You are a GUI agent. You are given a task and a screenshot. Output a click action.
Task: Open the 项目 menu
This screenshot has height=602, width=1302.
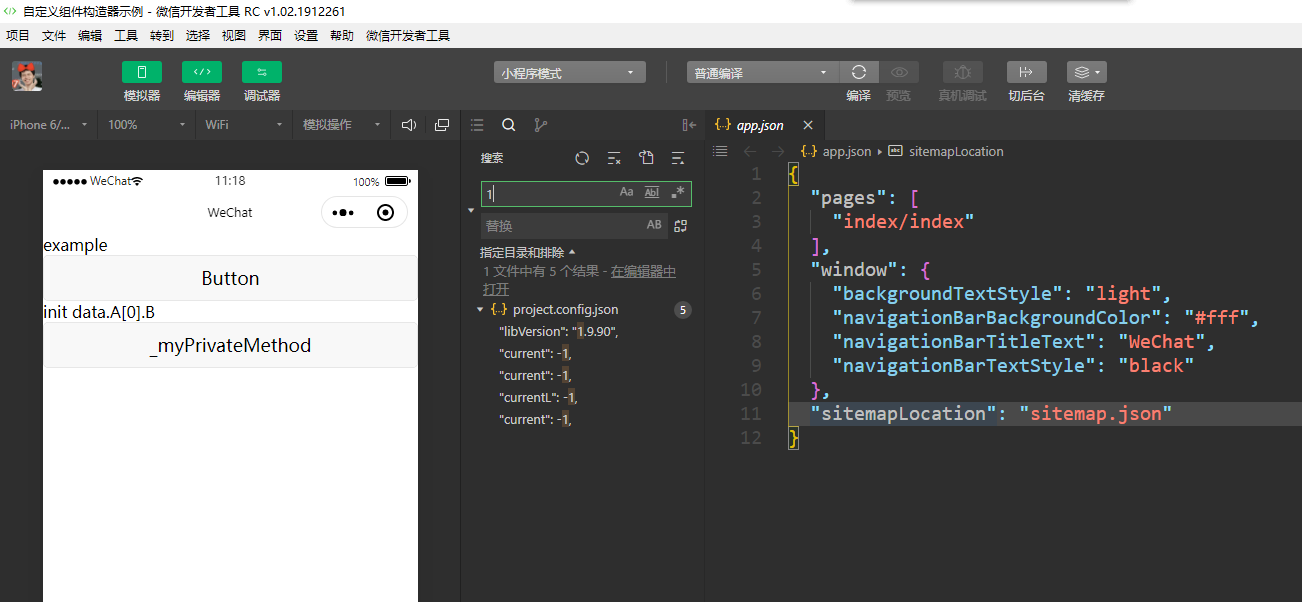click(18, 35)
